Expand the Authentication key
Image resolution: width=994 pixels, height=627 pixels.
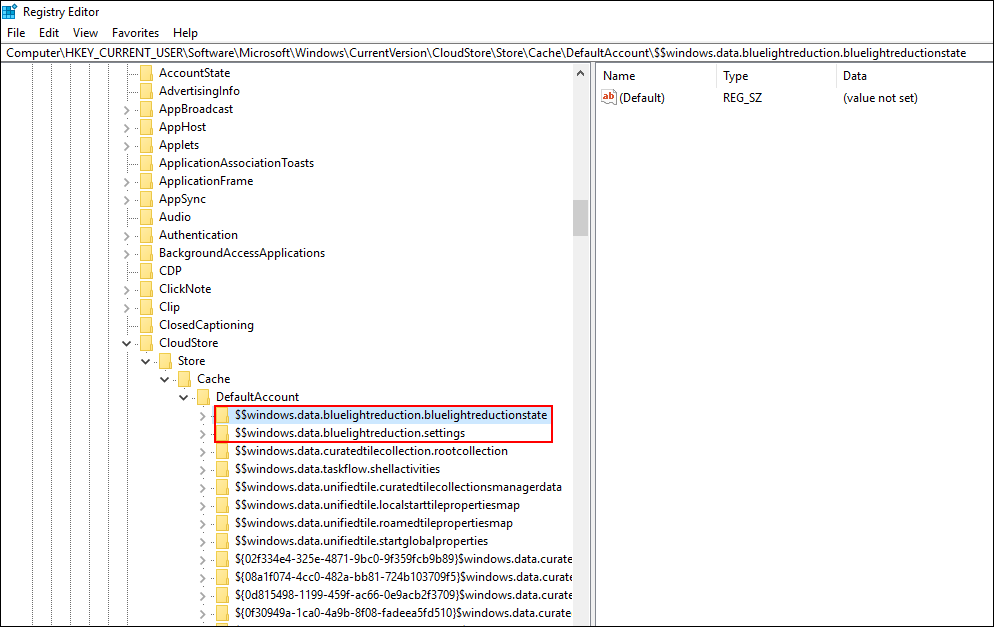[x=127, y=235]
